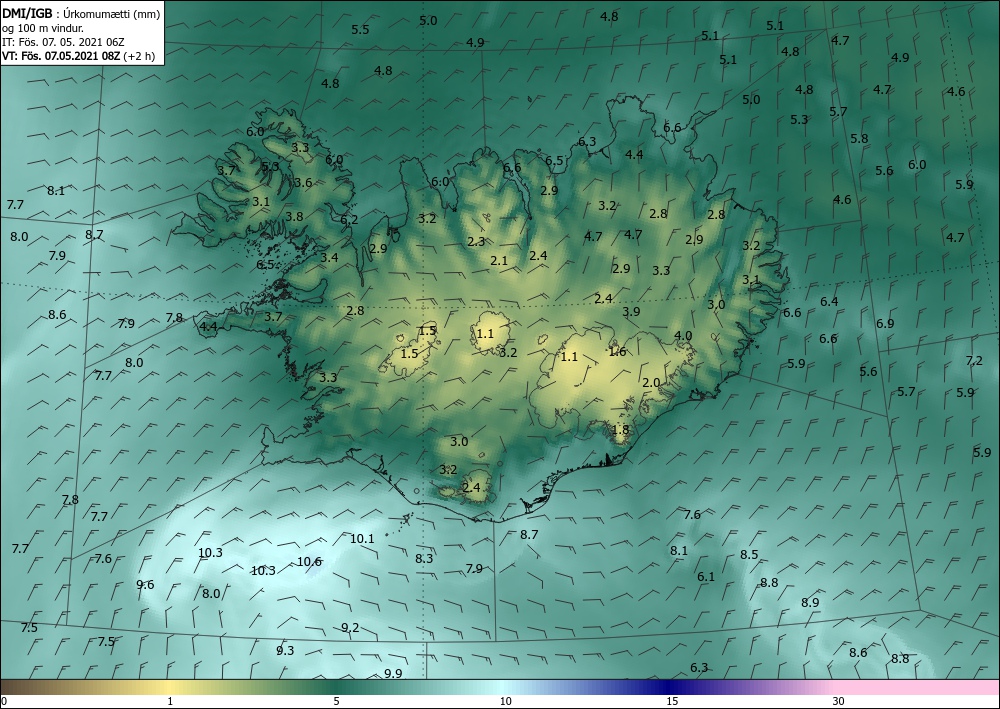Click the yellow part of the color scale near 1
Screen dimensions: 1000x709
[170, 687]
